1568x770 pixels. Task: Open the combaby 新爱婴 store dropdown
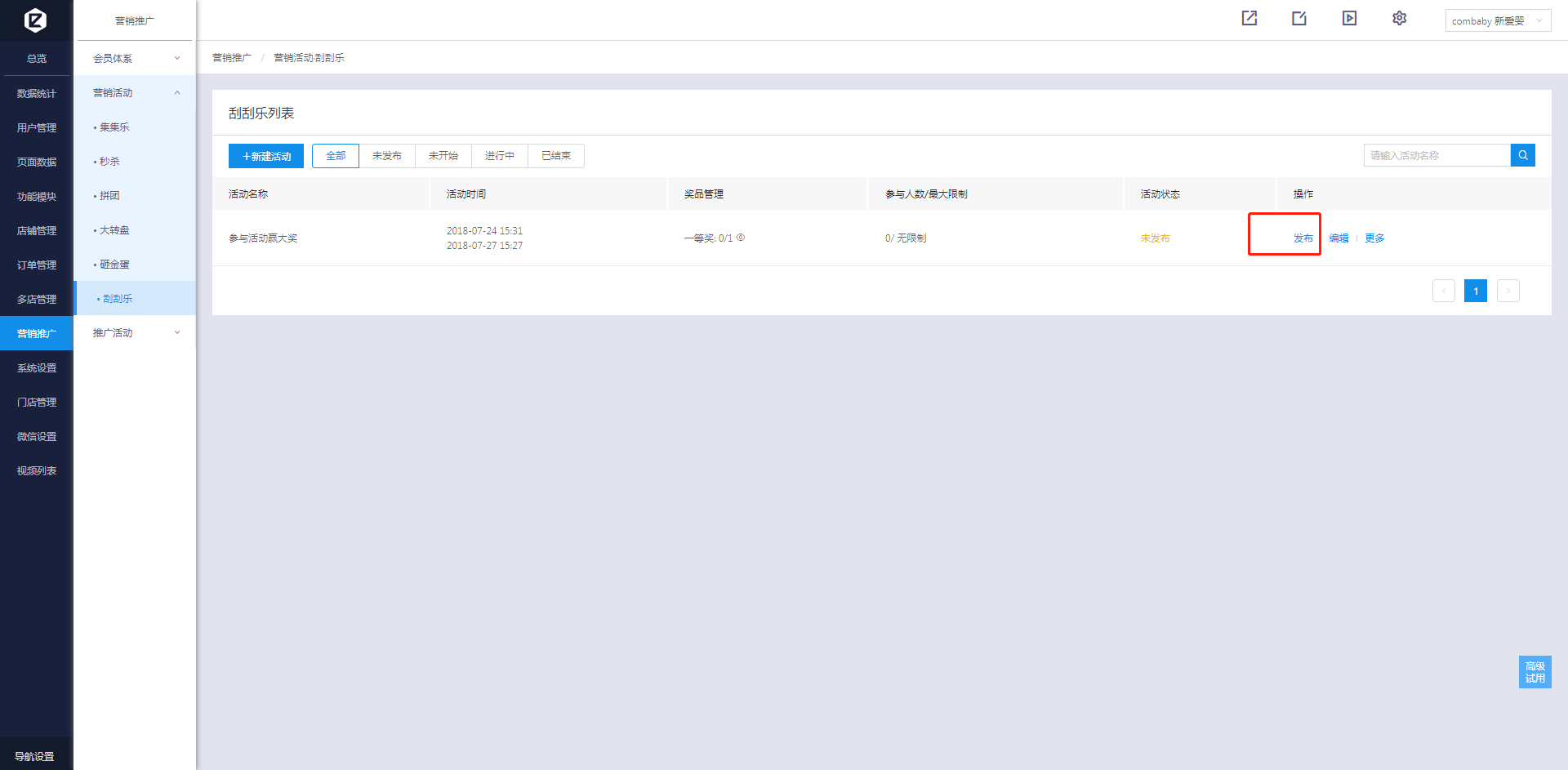tap(1497, 20)
